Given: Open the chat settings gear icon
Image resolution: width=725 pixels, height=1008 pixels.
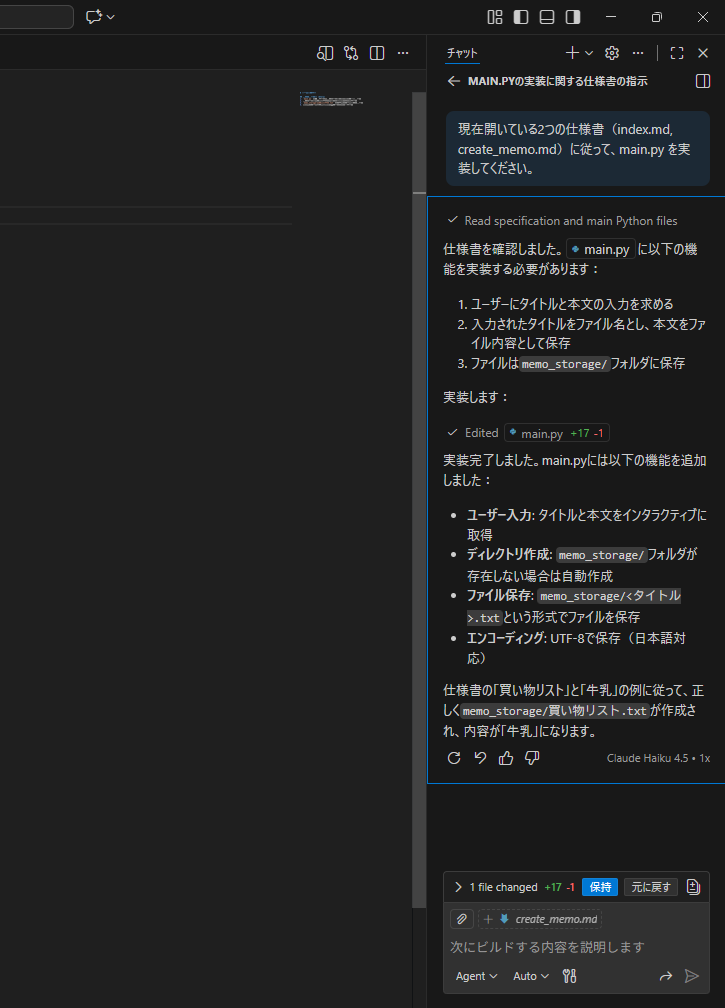Looking at the screenshot, I should point(612,53).
